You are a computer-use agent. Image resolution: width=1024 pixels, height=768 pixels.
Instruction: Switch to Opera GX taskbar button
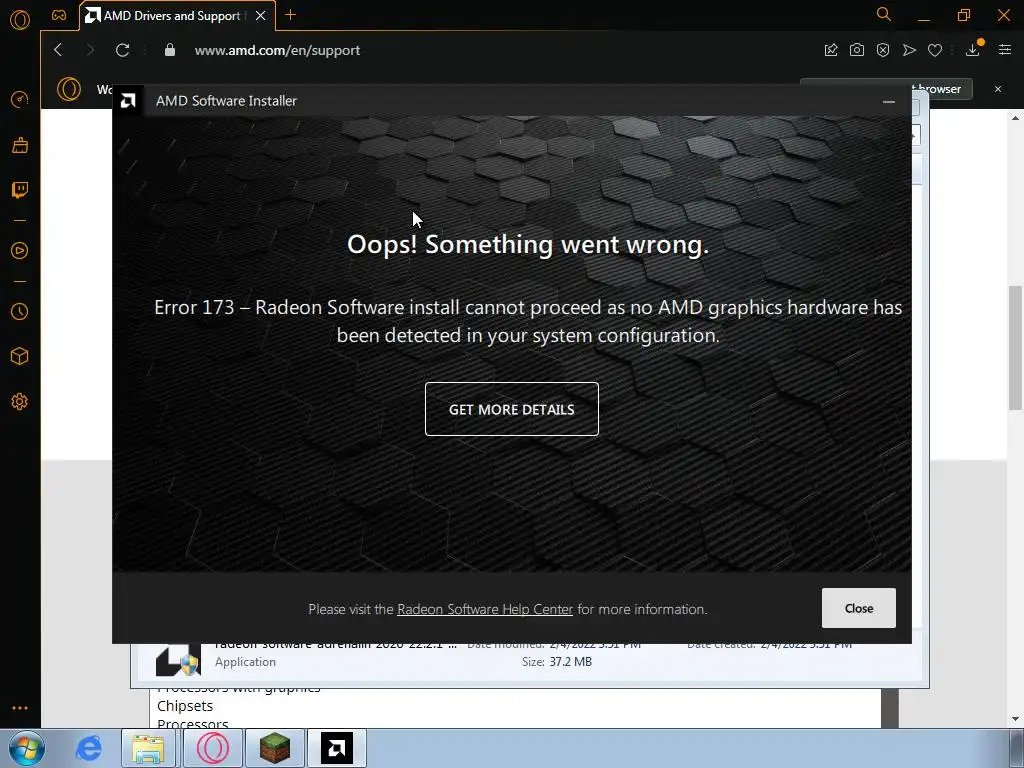[213, 748]
